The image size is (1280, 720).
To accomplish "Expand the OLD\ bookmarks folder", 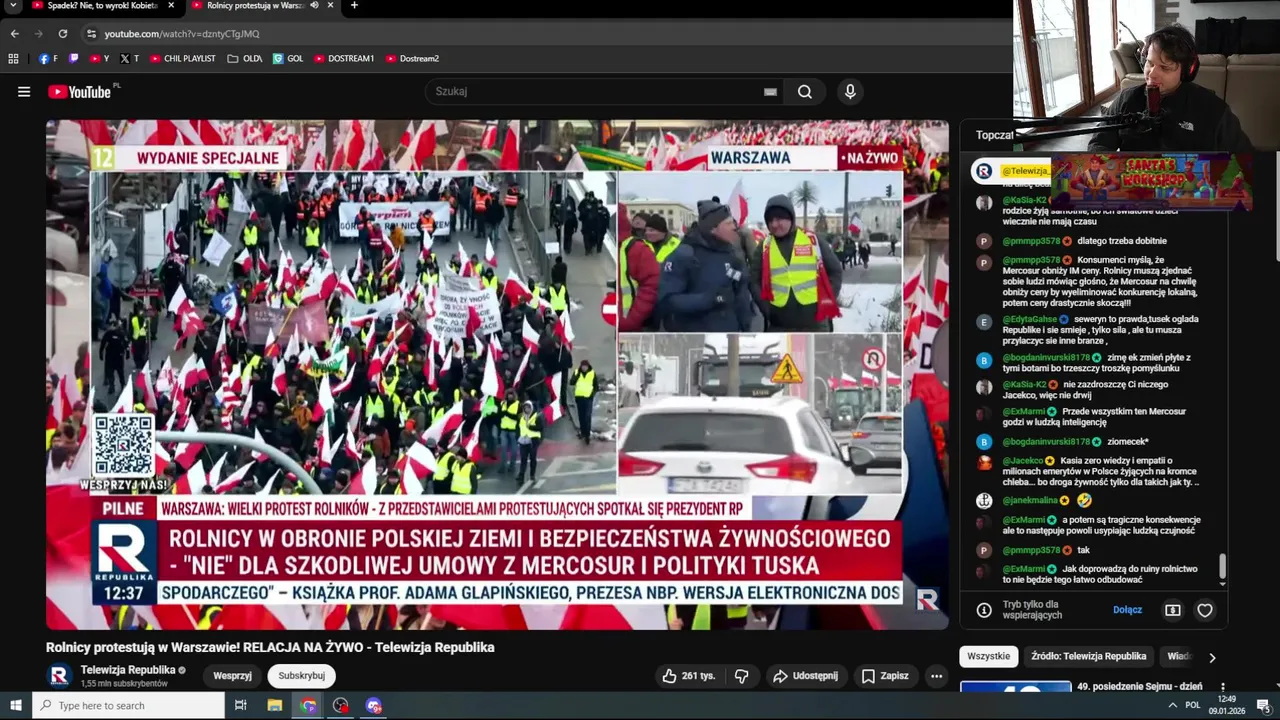I will pos(245,59).
